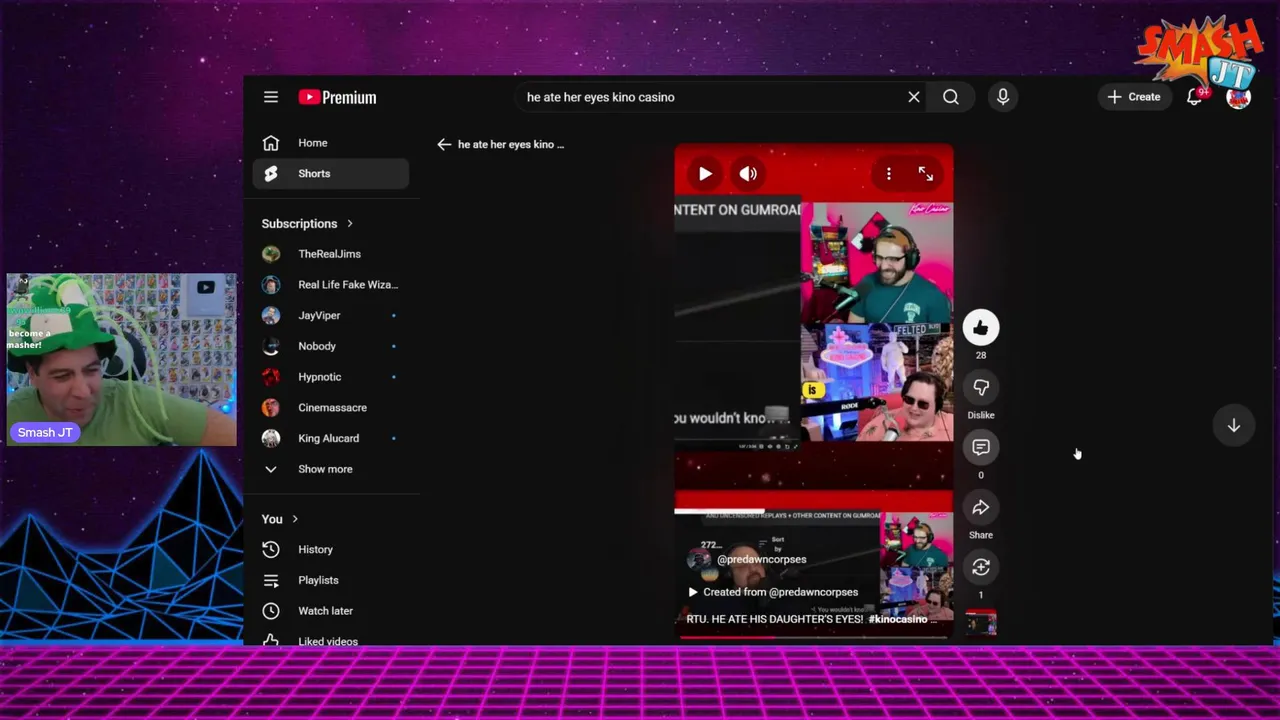Open Real Life Fake Wizard channel
Viewport: 1280px width, 720px height.
pyautogui.click(x=331, y=285)
